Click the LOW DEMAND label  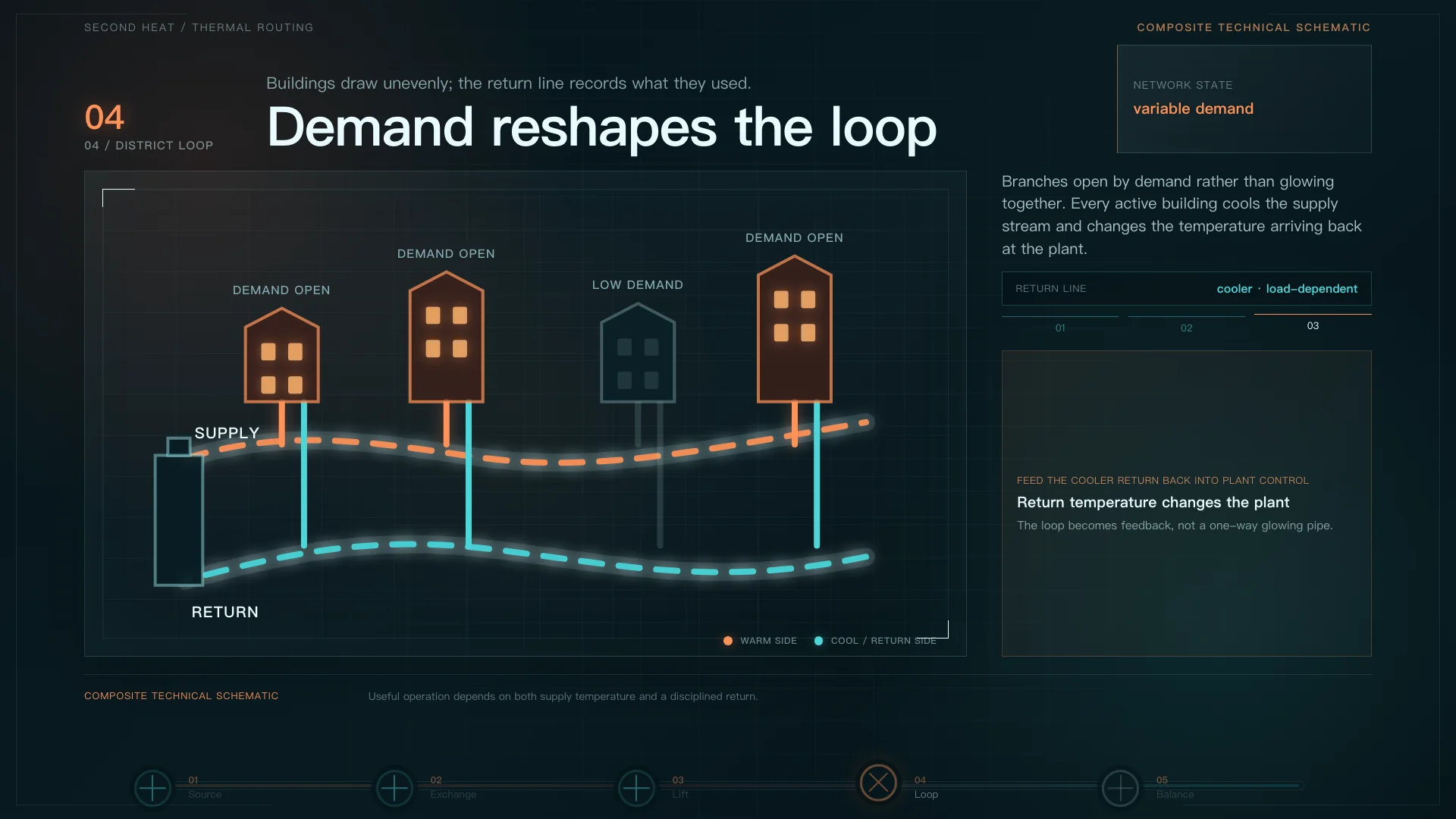(x=638, y=285)
